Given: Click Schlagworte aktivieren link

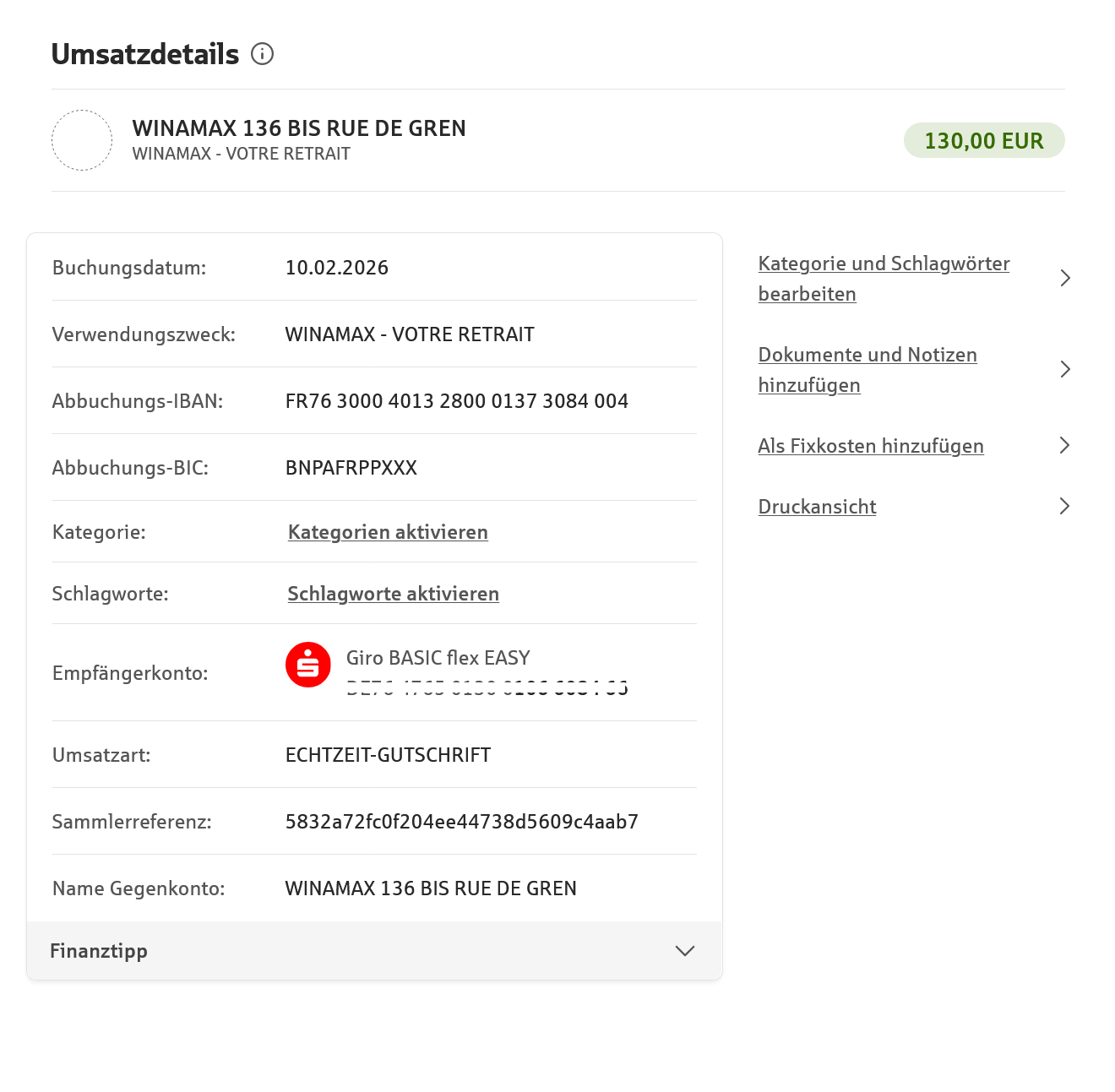Looking at the screenshot, I should point(393,594).
